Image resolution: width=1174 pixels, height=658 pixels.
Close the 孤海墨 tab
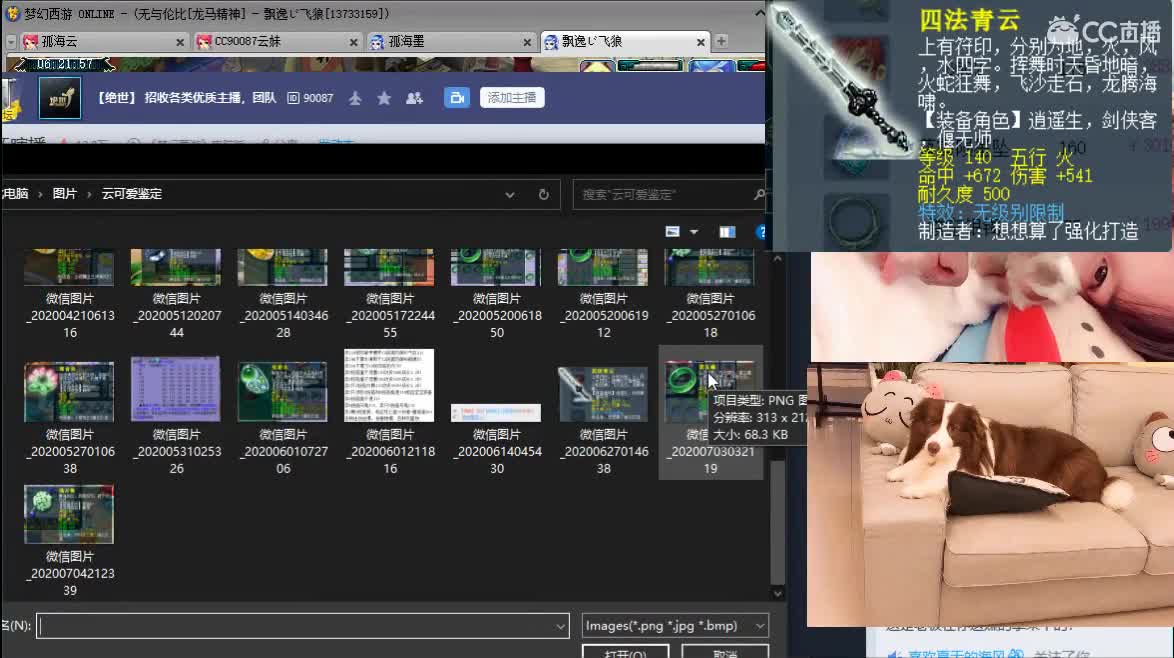[527, 43]
